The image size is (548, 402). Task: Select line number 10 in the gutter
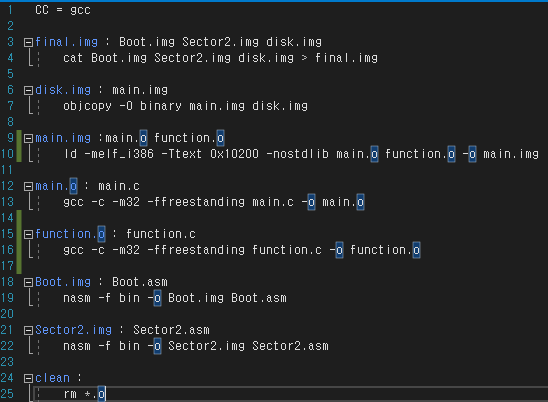7,154
